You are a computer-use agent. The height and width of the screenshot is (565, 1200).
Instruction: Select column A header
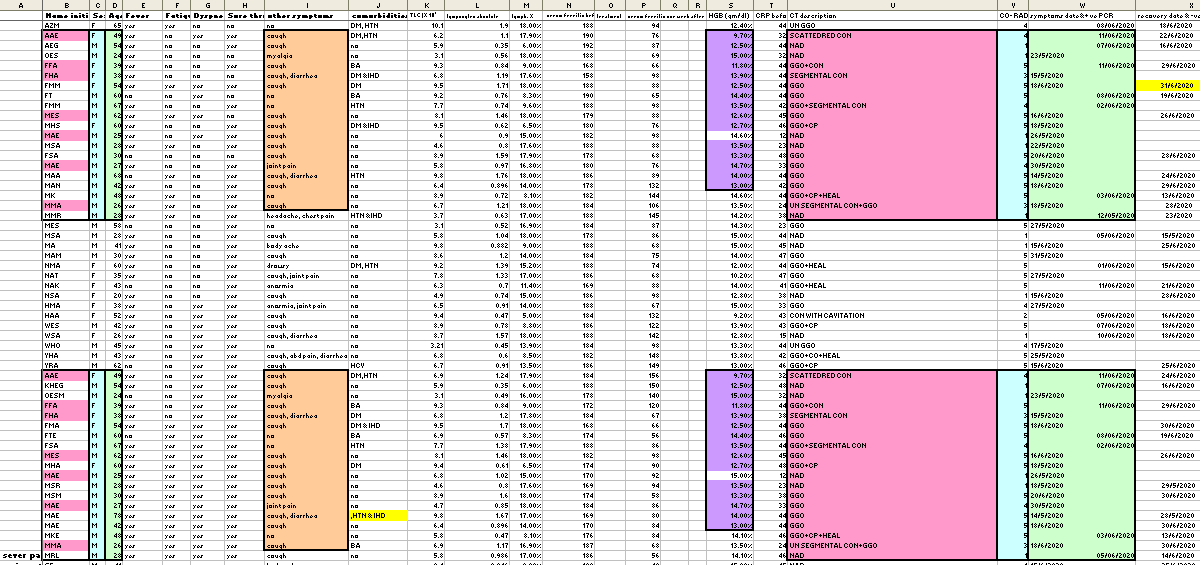tap(21, 5)
